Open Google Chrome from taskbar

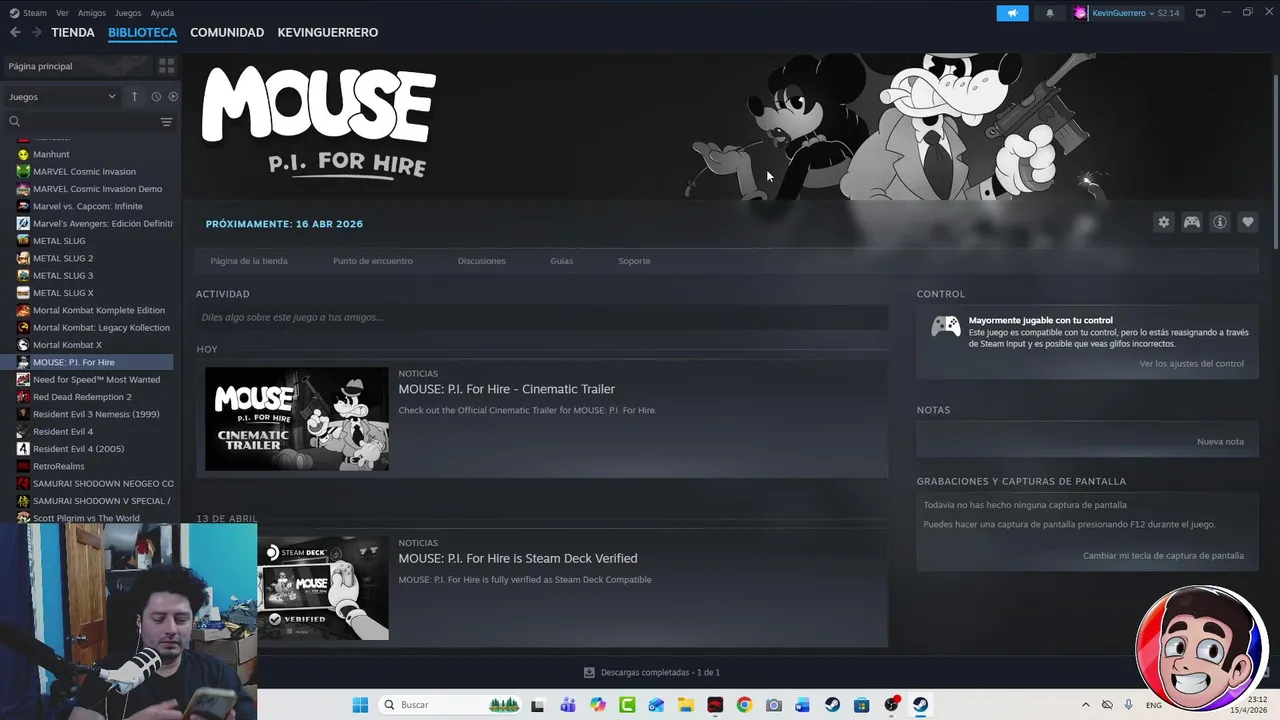[x=744, y=705]
